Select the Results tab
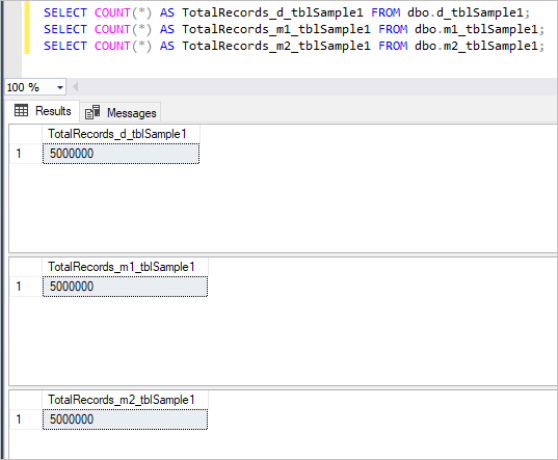The height and width of the screenshot is (460, 558). coord(42,111)
